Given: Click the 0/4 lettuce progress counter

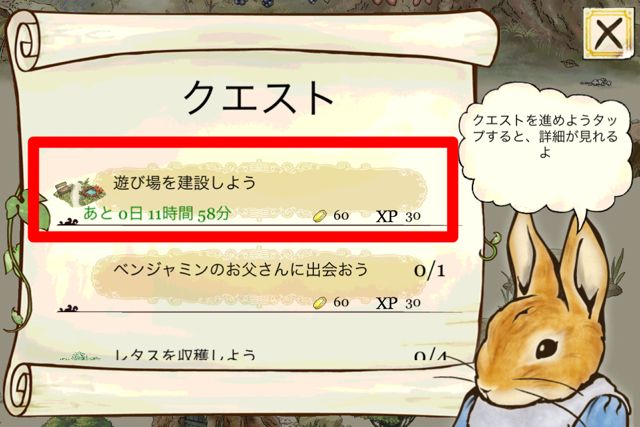Looking at the screenshot, I should click(x=431, y=355).
